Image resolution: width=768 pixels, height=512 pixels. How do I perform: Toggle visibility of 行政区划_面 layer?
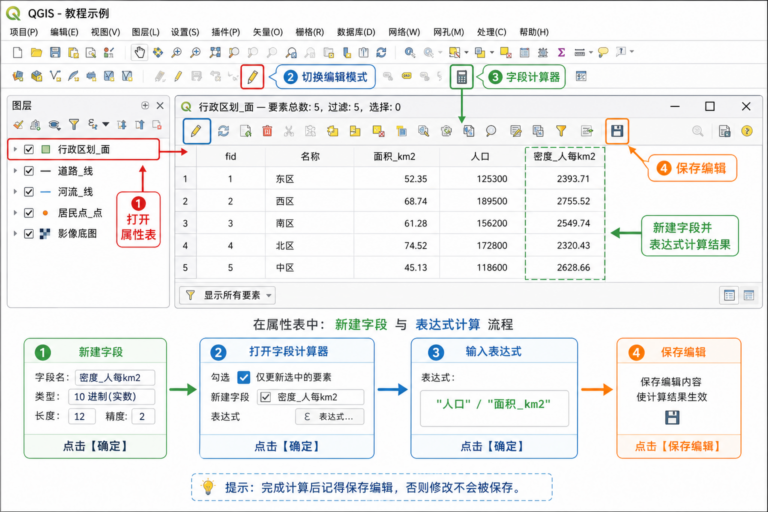(x=29, y=149)
